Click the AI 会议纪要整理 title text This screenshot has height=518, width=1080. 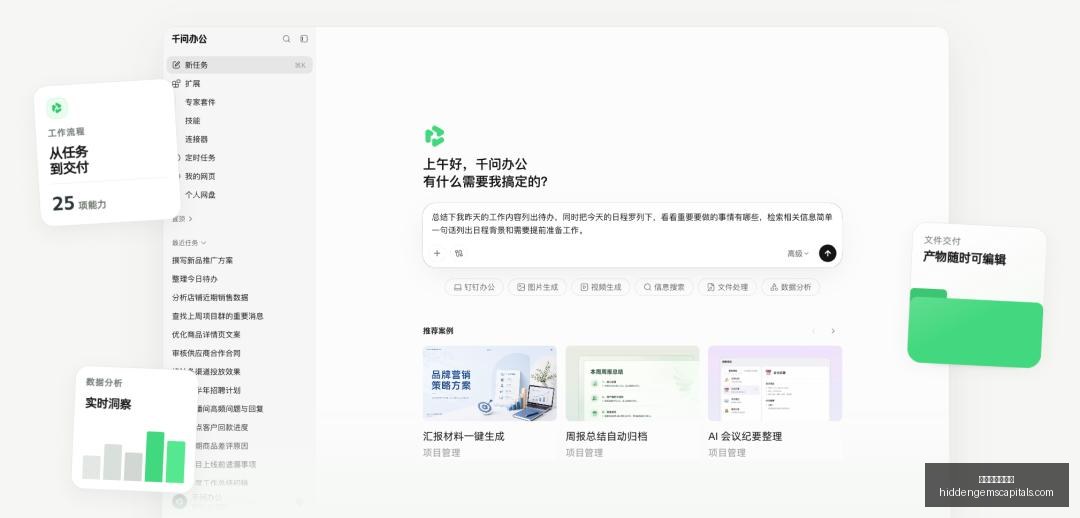(x=745, y=437)
